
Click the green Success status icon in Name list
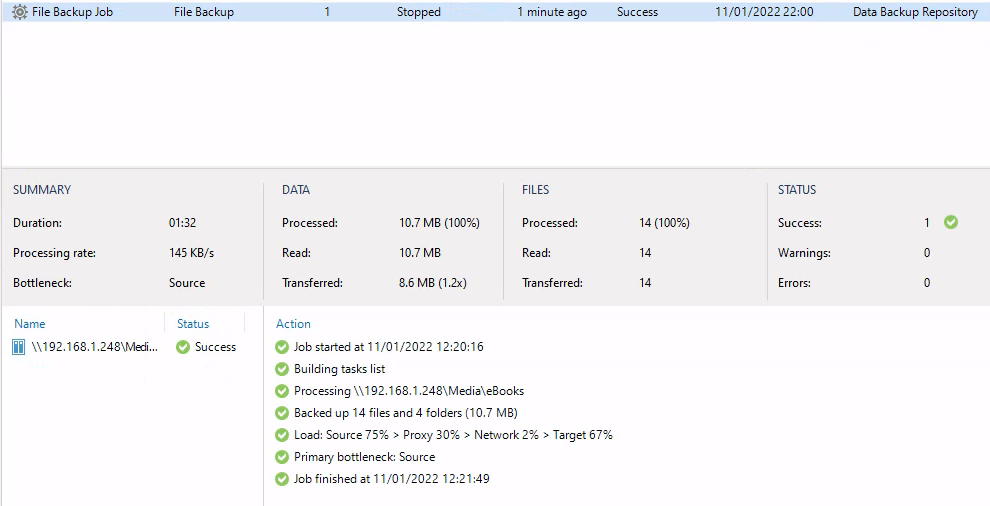[182, 347]
